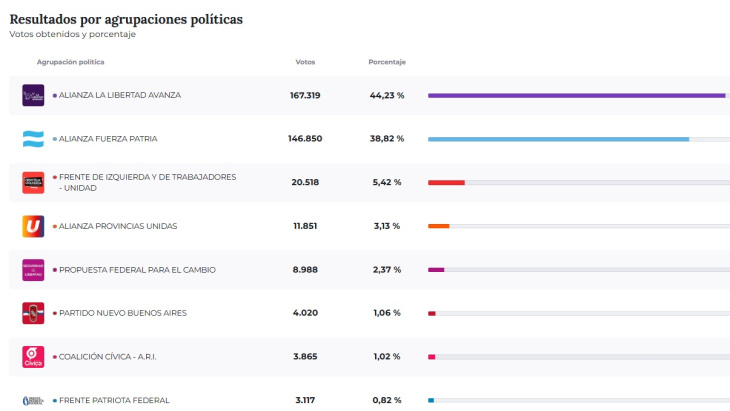730x411 pixels.
Task: Click the Frente de Izquierda party logo
Action: pos(33,182)
